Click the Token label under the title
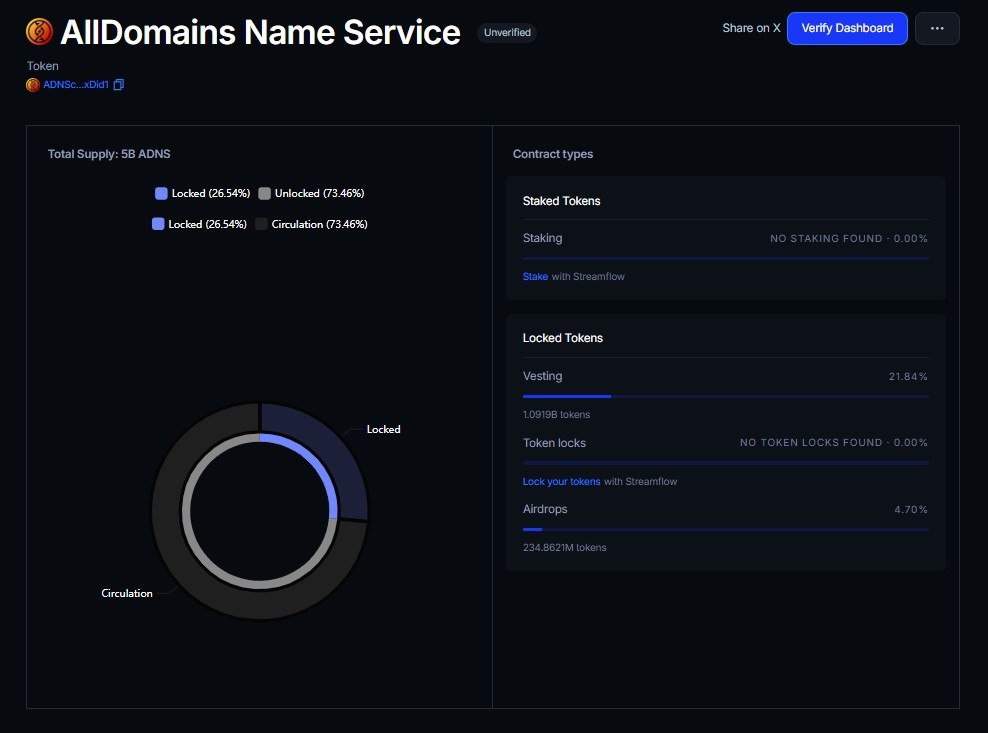 coord(43,66)
